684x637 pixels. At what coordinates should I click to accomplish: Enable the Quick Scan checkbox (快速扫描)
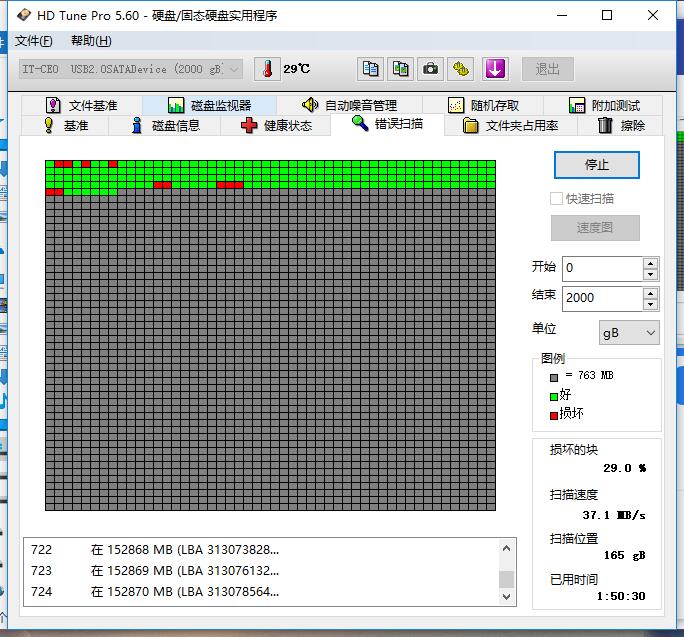point(557,199)
